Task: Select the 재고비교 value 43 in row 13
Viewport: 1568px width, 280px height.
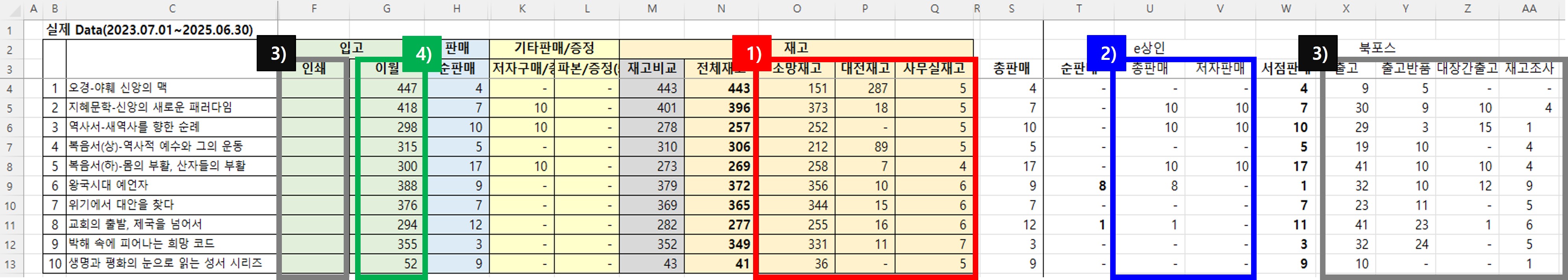Action: tap(652, 263)
